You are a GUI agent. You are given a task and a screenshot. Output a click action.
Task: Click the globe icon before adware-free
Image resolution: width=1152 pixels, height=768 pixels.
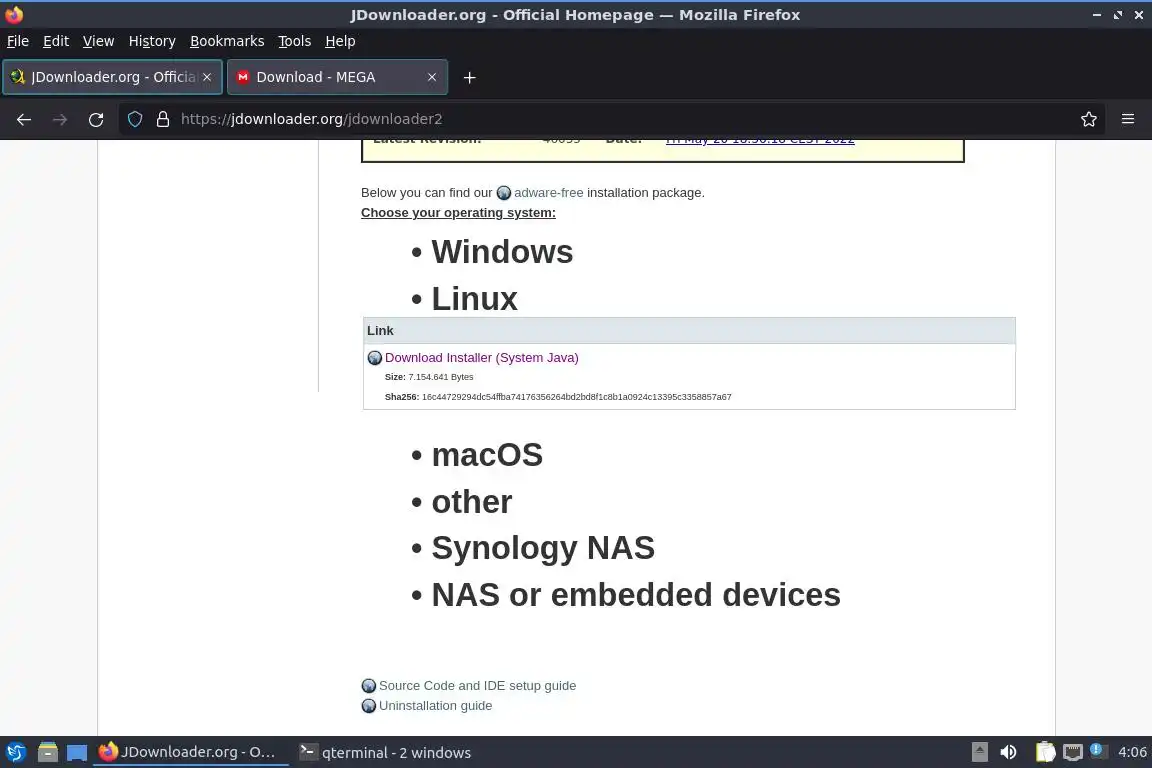(504, 193)
